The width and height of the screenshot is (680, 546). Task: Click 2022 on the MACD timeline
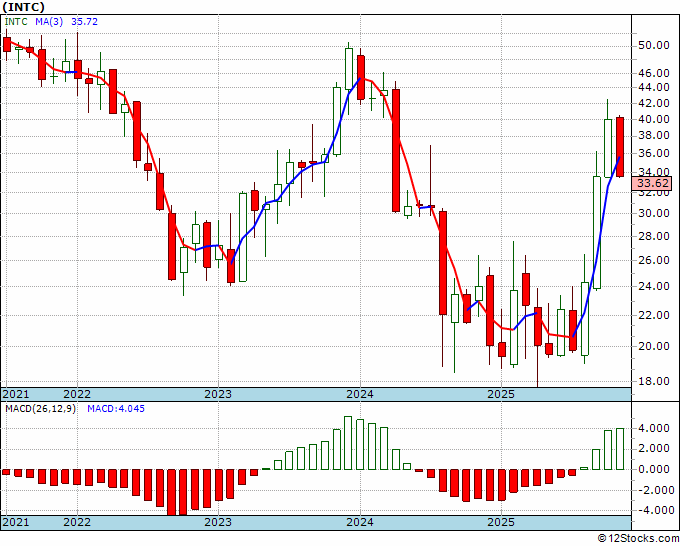(x=77, y=522)
